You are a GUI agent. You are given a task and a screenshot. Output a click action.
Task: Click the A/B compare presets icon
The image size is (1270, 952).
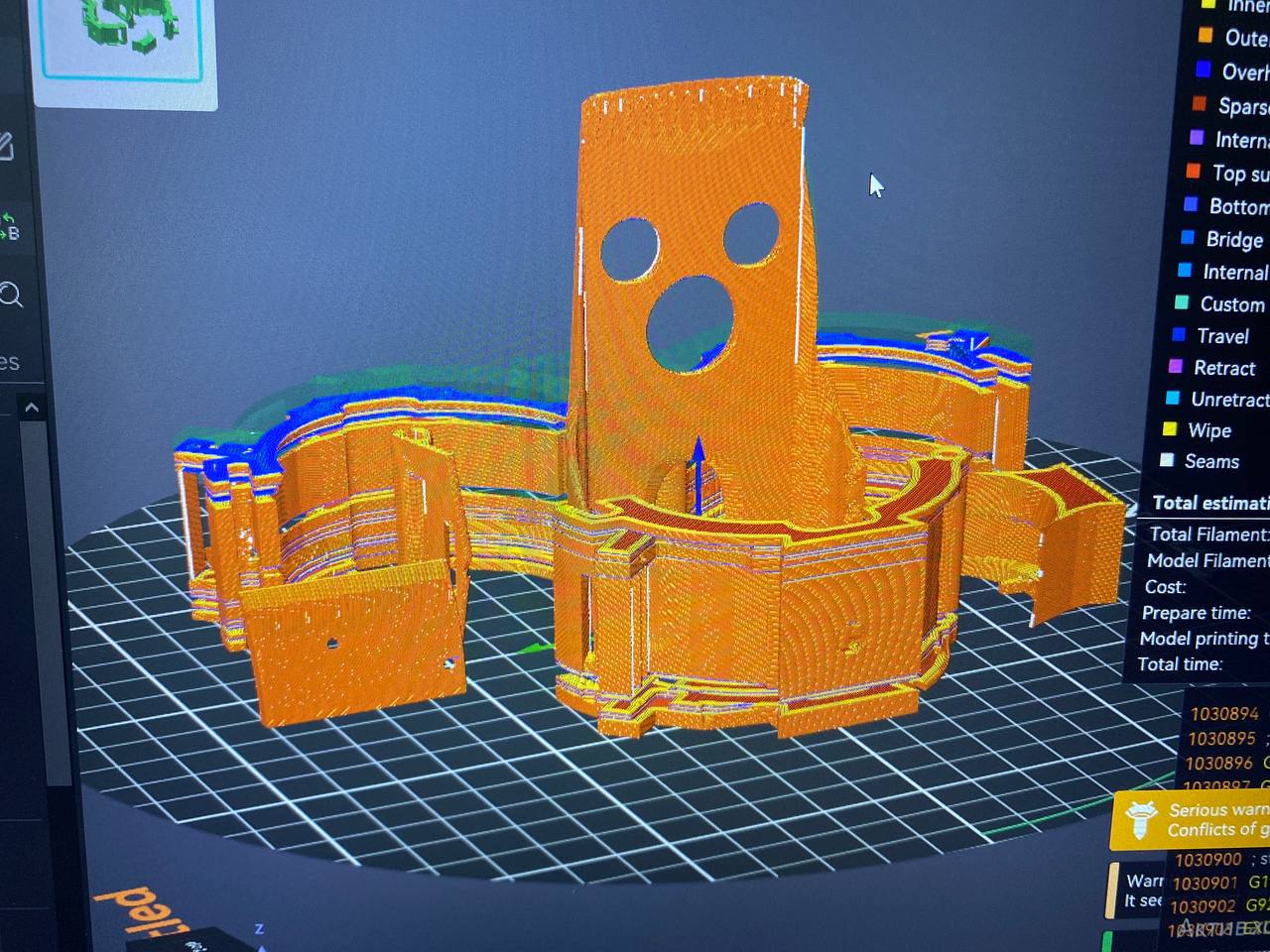[9, 226]
